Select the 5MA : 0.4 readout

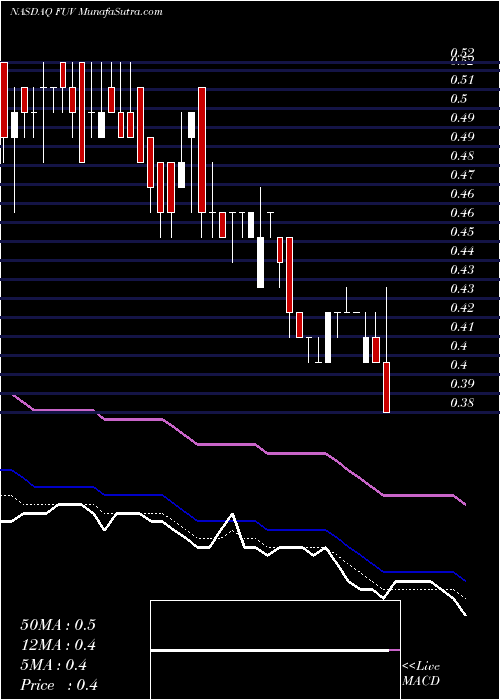[54, 665]
